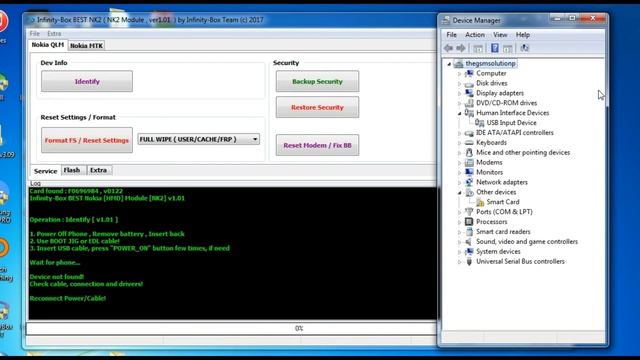
Task: Open Device Manager Action menu
Action: [475, 35]
